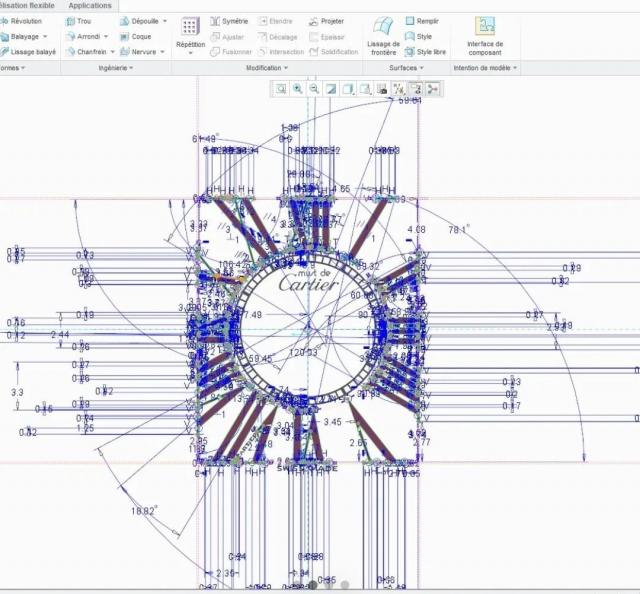Viewport: 640px width, 594px height.
Task: Open Interface de composant
Action: click(485, 37)
